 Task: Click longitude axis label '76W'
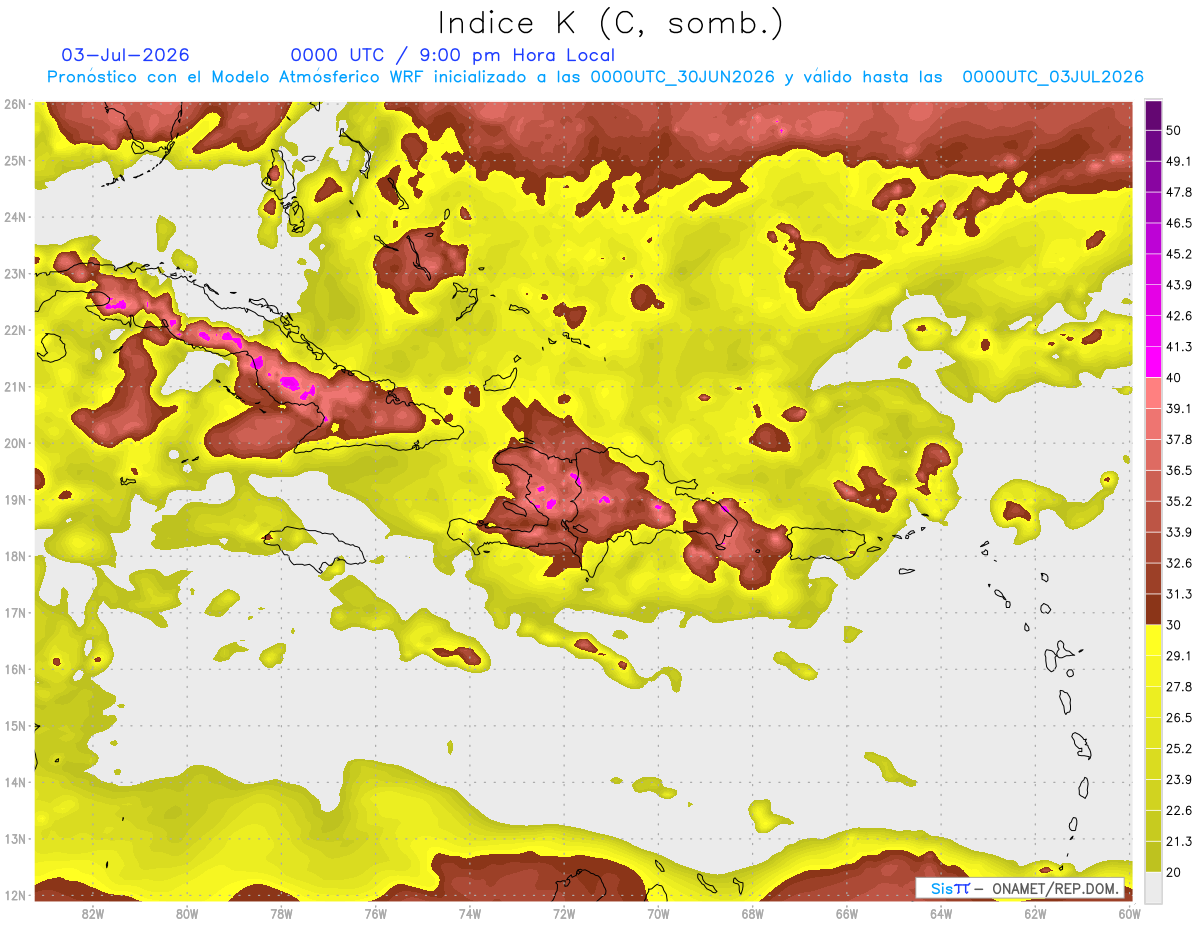click(x=376, y=914)
